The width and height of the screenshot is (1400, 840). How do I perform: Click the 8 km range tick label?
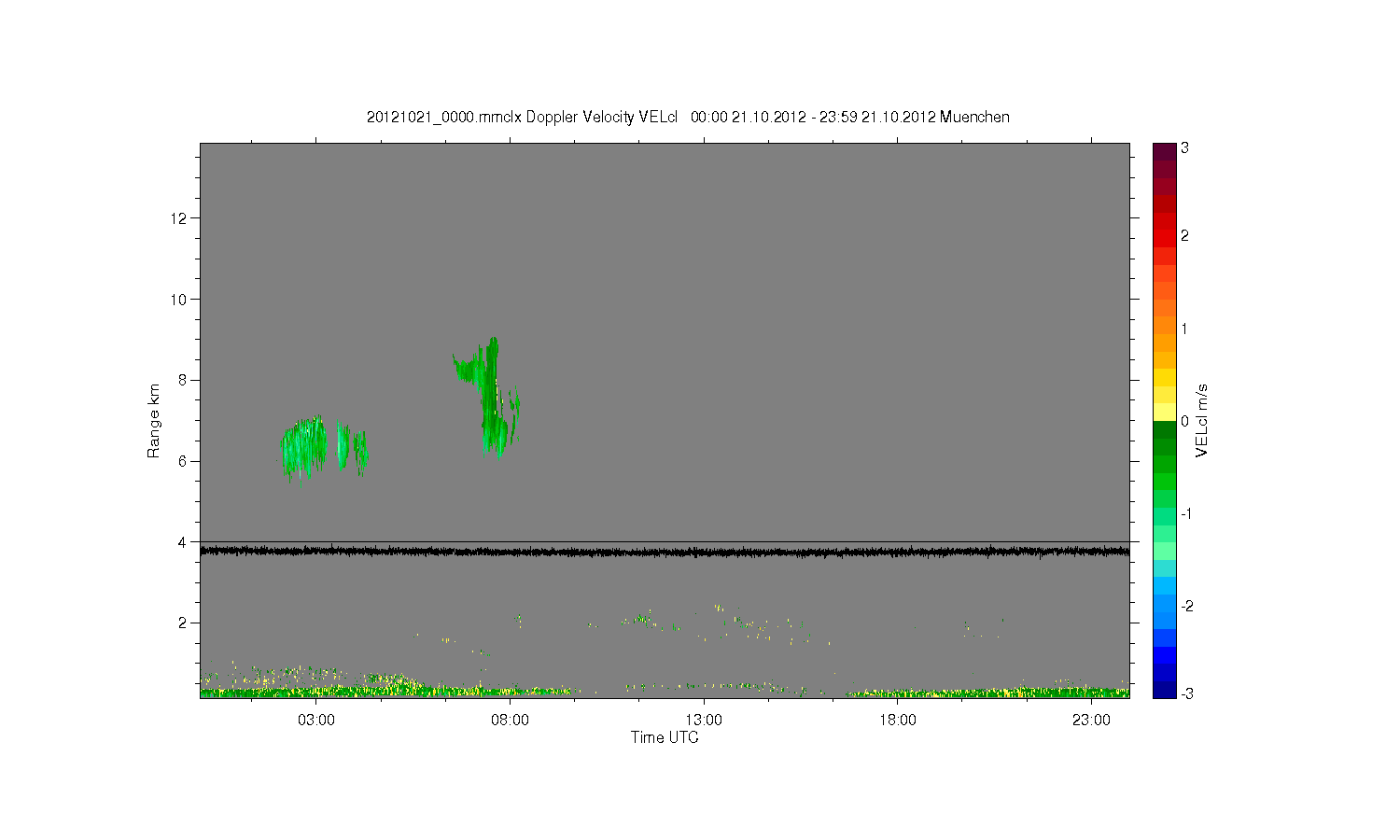[184, 380]
